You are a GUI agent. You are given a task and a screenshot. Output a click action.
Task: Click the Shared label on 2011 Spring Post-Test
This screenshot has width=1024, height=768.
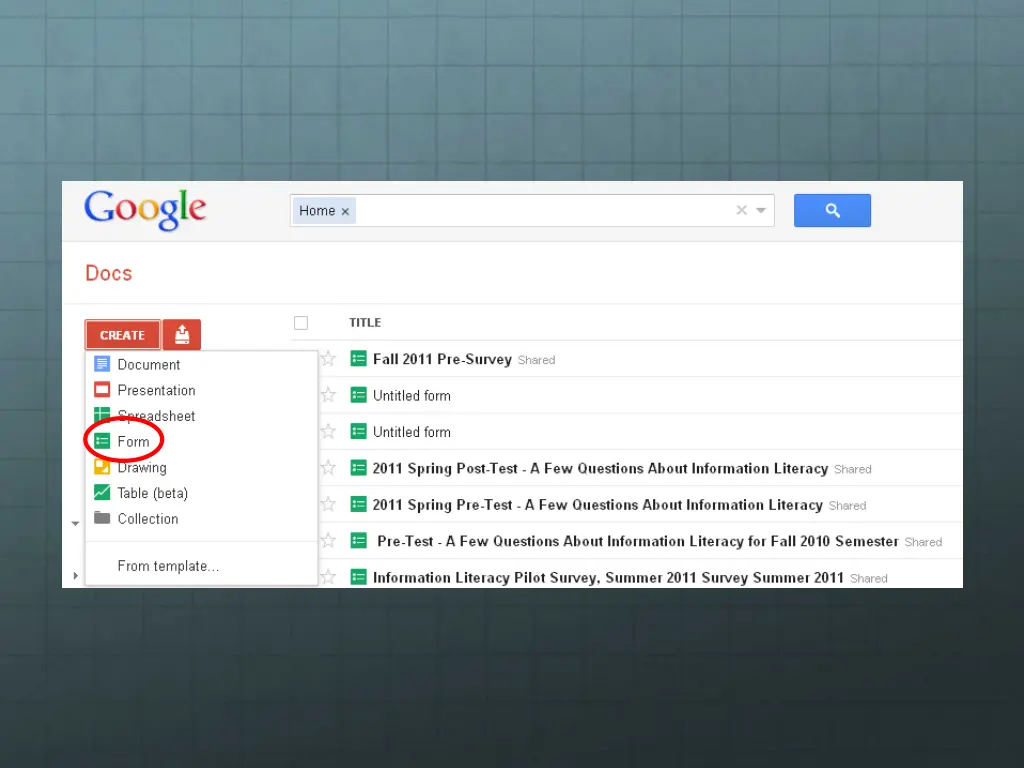coord(853,469)
